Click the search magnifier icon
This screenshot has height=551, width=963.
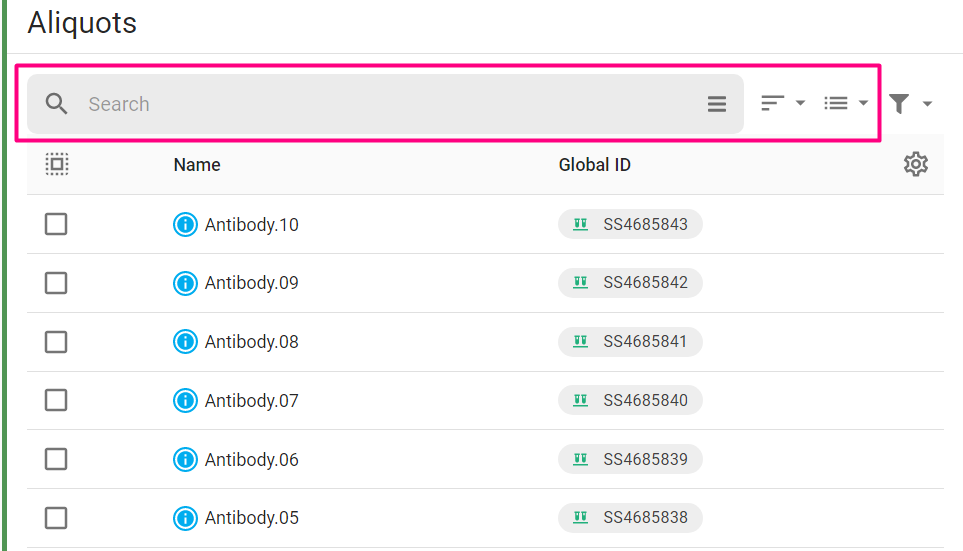pos(57,104)
